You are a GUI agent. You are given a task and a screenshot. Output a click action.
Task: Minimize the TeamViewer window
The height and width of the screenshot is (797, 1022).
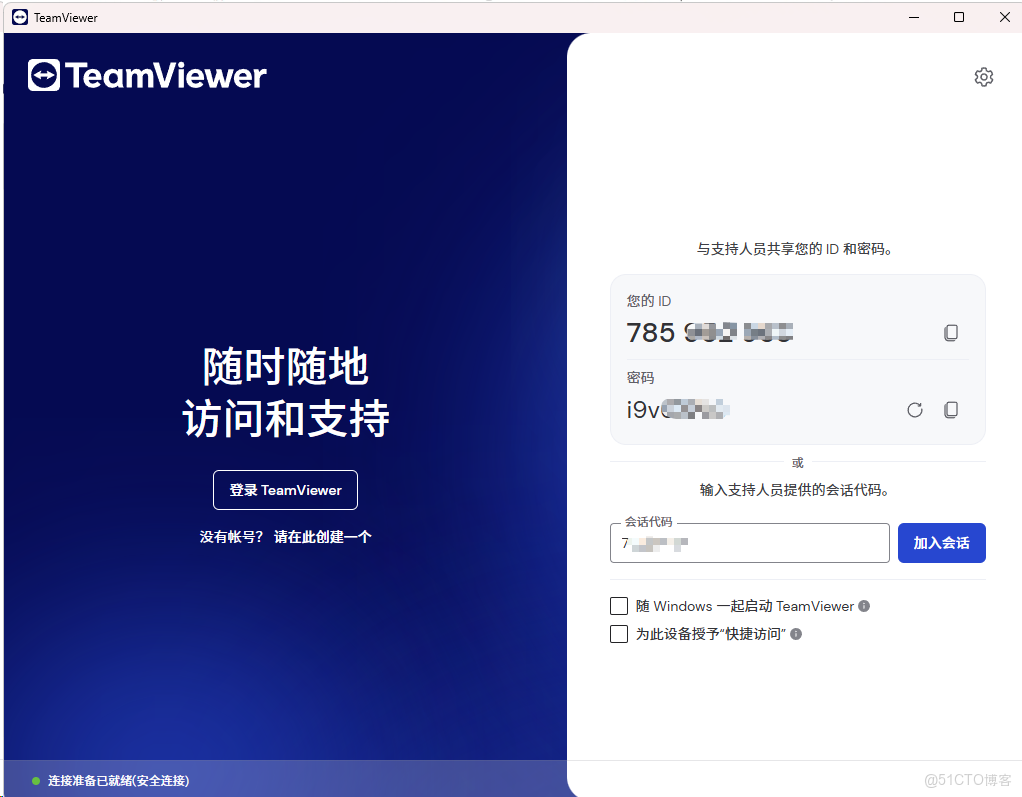914,17
